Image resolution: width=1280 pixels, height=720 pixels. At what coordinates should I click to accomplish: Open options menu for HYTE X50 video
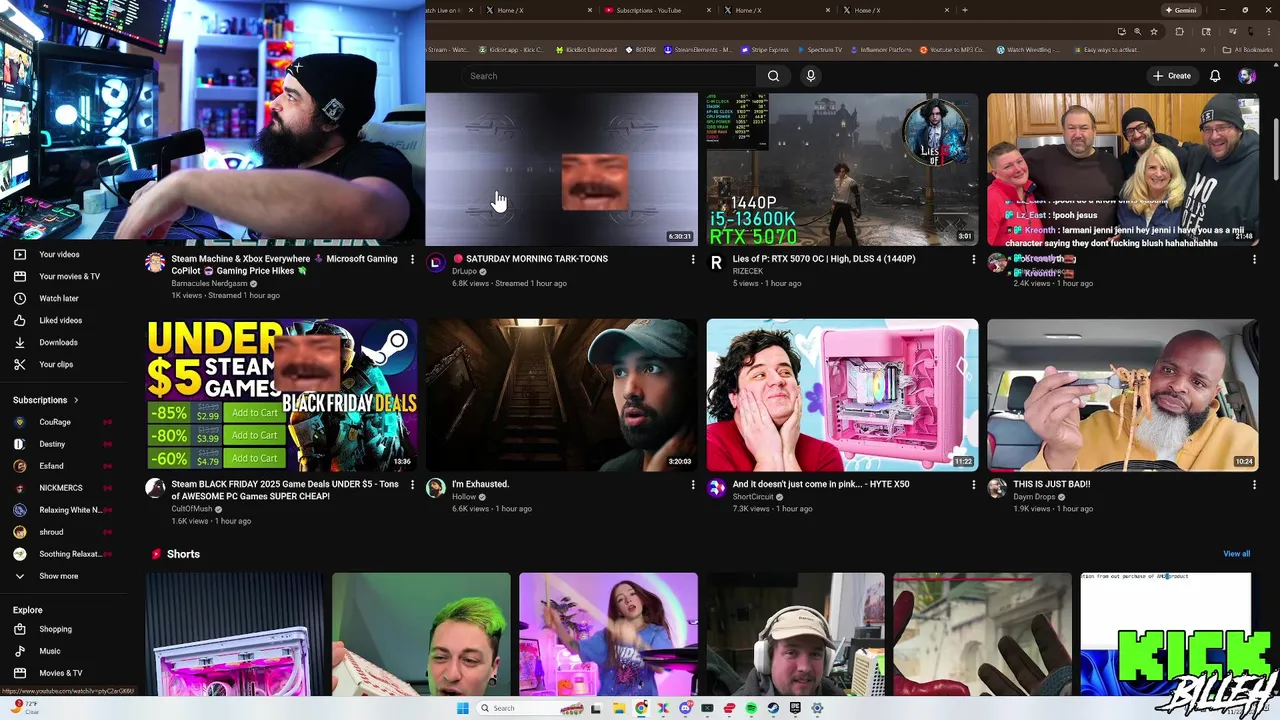pos(973,484)
